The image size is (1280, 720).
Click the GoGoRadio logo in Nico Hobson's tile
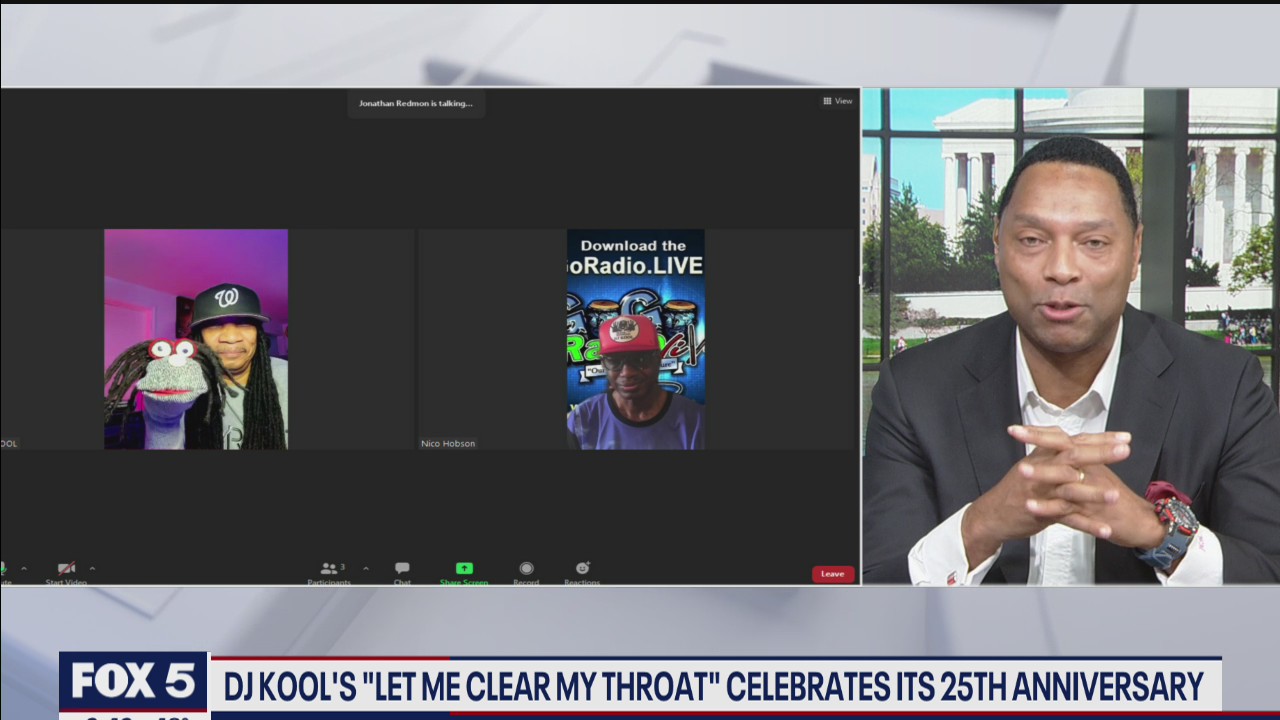pos(637,320)
